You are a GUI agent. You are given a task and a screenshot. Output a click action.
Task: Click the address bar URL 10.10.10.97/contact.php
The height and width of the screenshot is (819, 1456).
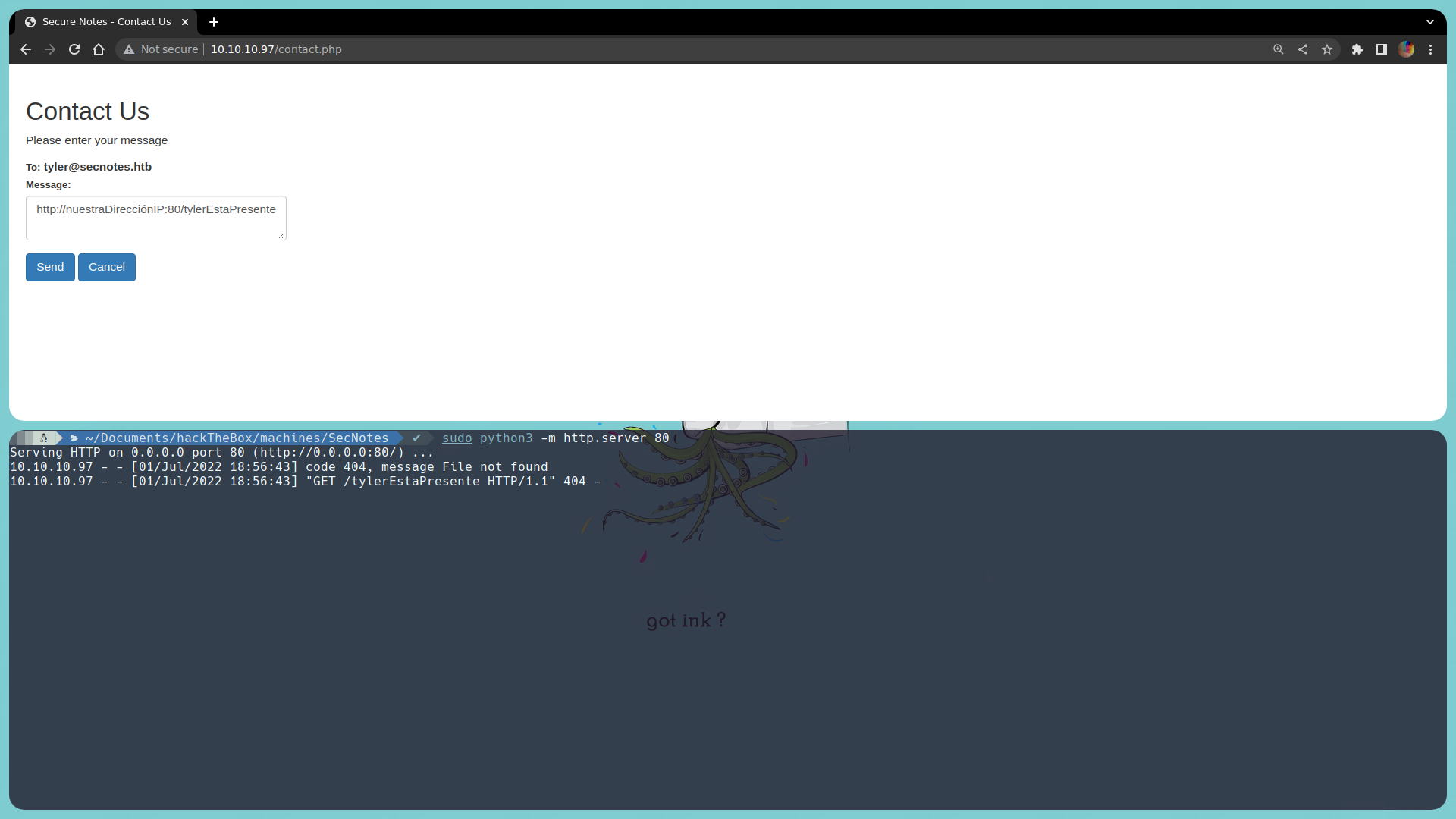(x=276, y=49)
